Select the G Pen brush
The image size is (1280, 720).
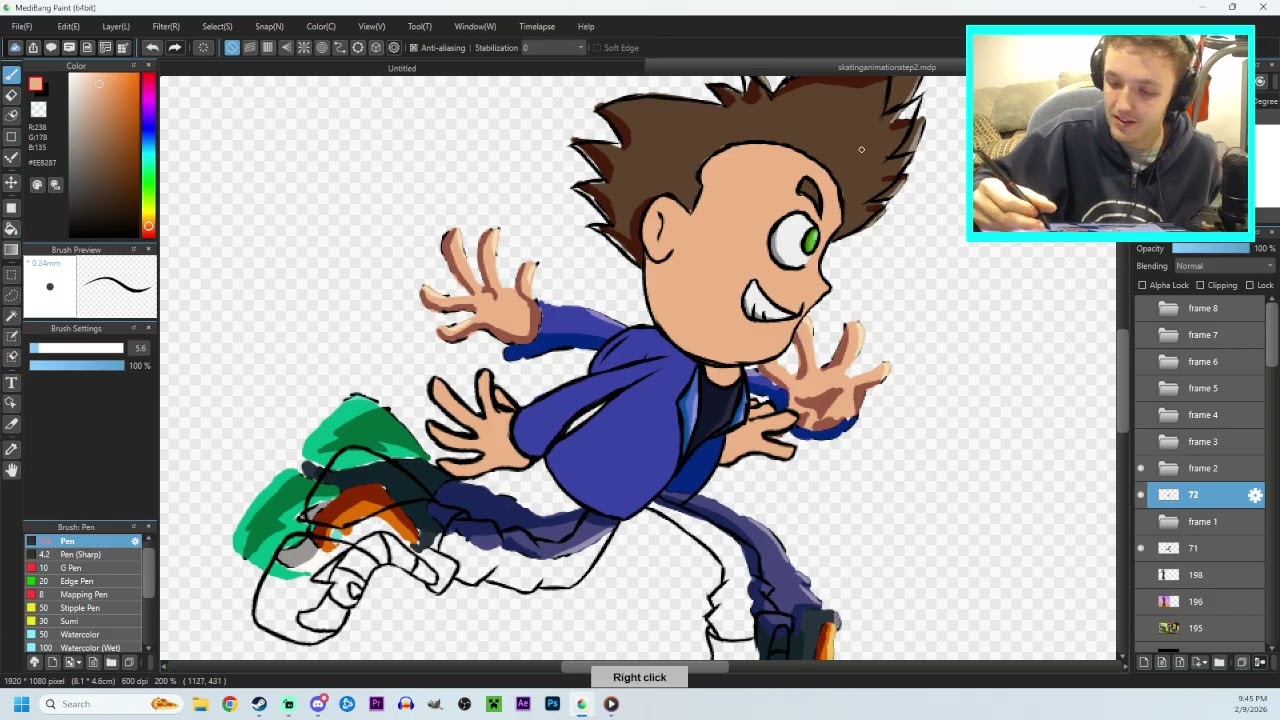(84, 568)
